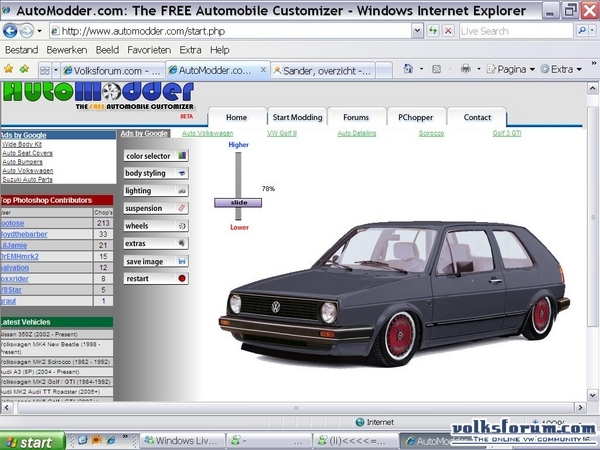Open the Extra menu in menu bar
Screen dimensions: 600x450
tap(190, 50)
